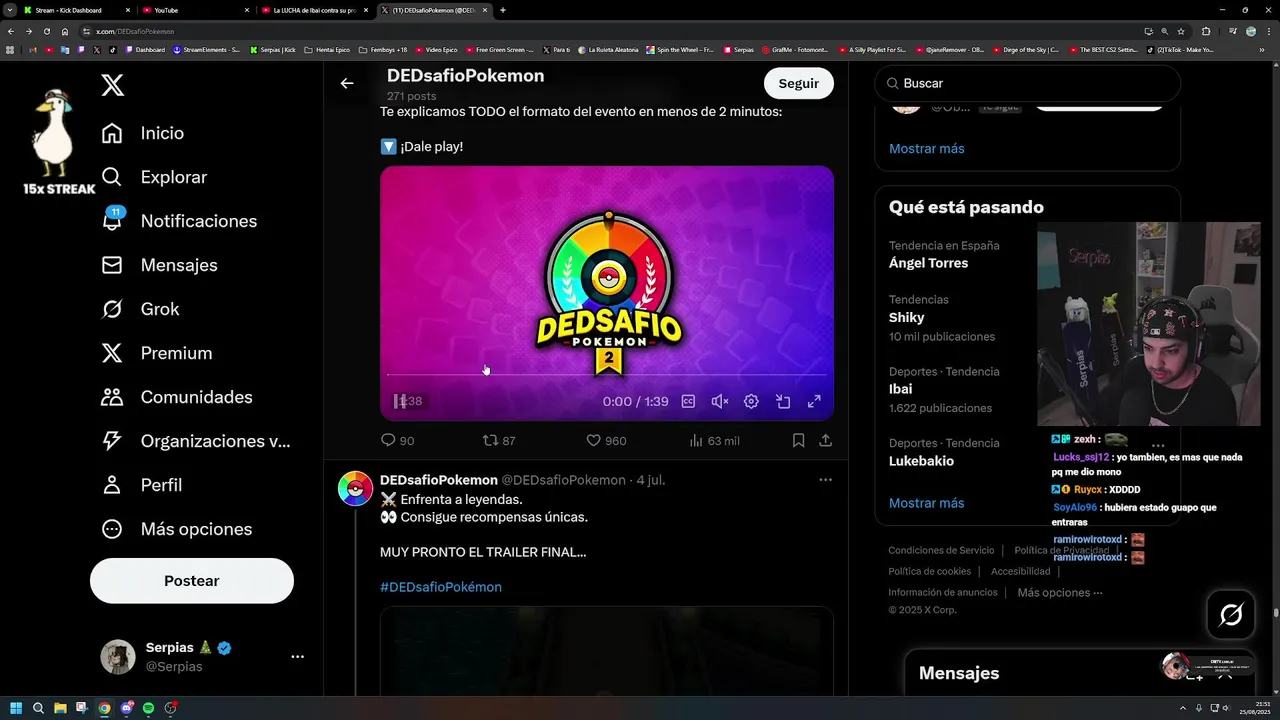Click the Buscar search field
The width and height of the screenshot is (1280, 720).
point(1028,83)
